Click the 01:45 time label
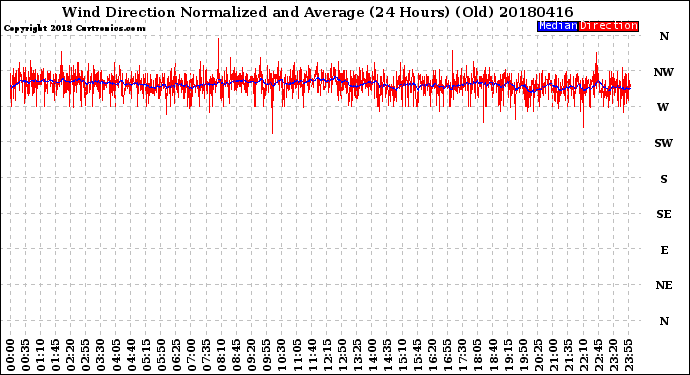The width and height of the screenshot is (690, 375). (x=56, y=355)
